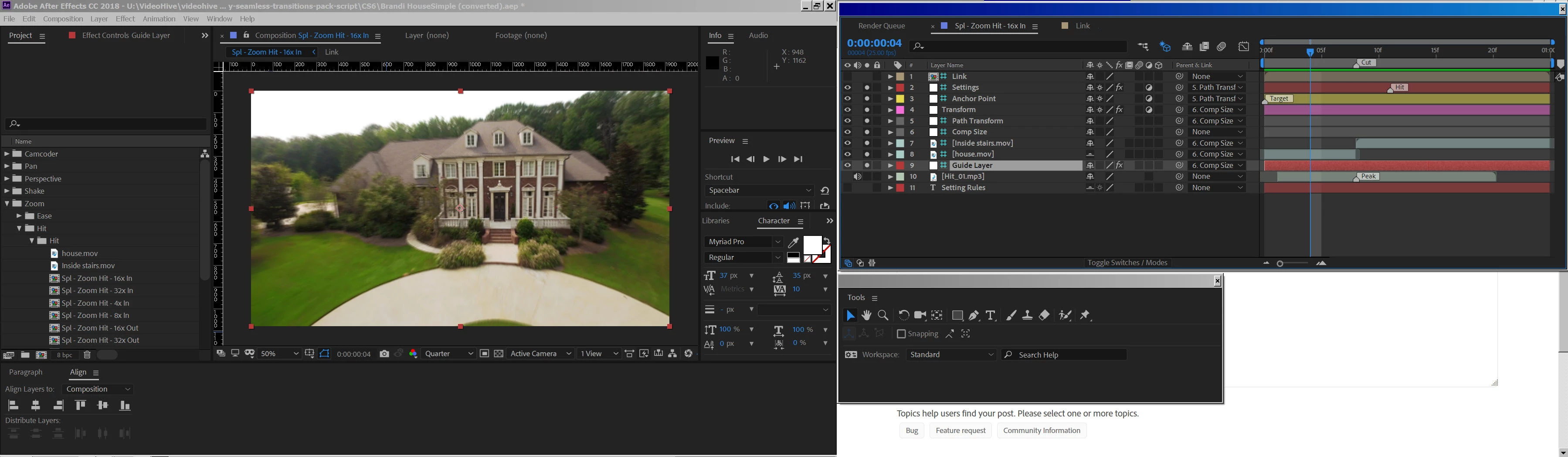Screen dimensions: 1568x457
Task: Select the Eraser tool
Action: (1045, 316)
